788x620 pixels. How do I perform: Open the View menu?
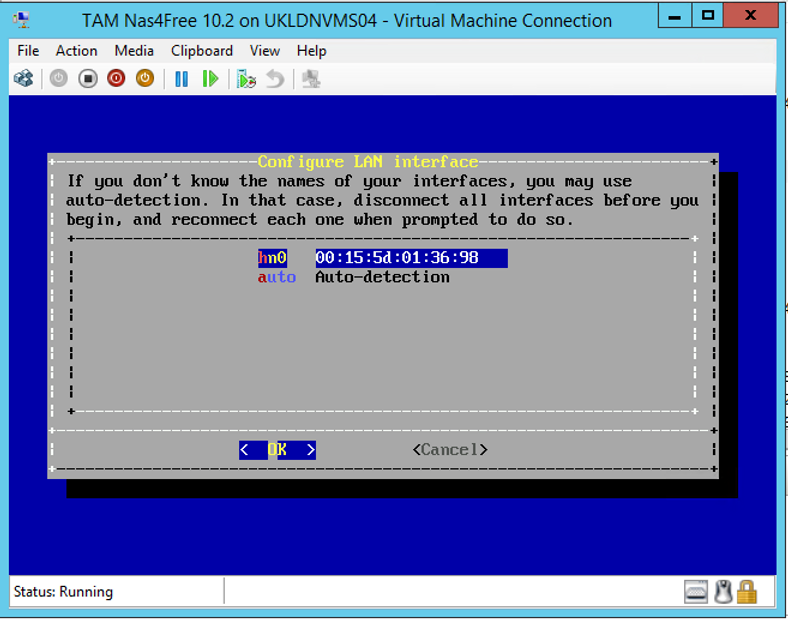(x=264, y=51)
